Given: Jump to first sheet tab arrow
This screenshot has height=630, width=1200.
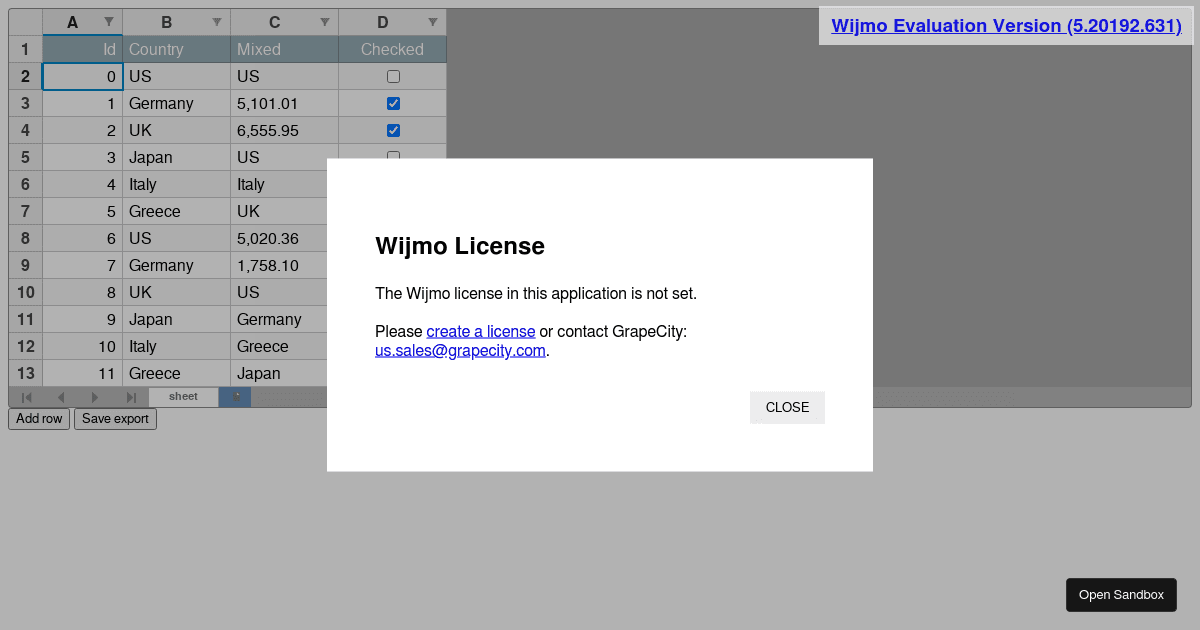Looking at the screenshot, I should pos(27,398).
